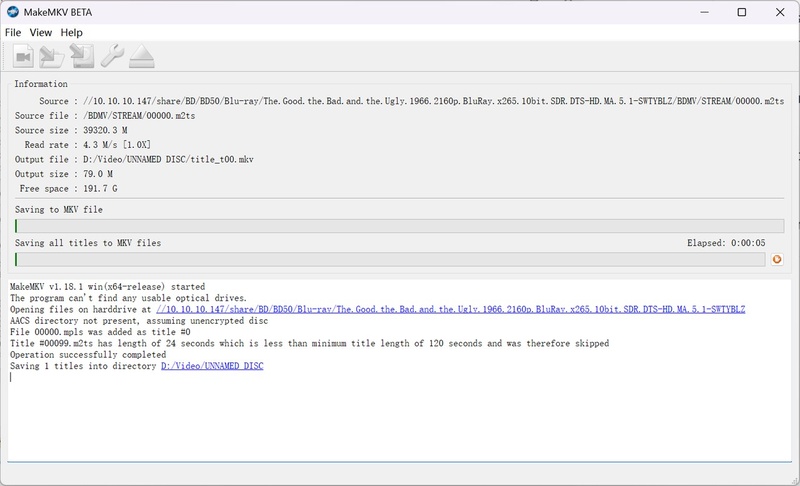Click the Open files video camera icon

coord(23,56)
